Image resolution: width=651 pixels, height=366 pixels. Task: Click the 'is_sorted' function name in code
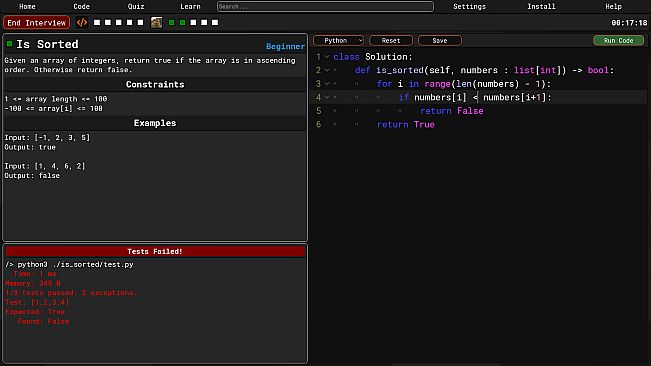(x=400, y=71)
